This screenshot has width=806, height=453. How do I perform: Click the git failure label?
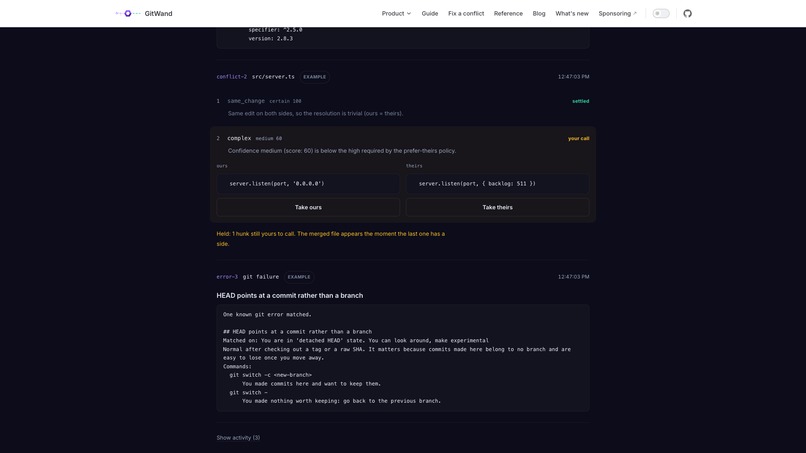coord(261,277)
